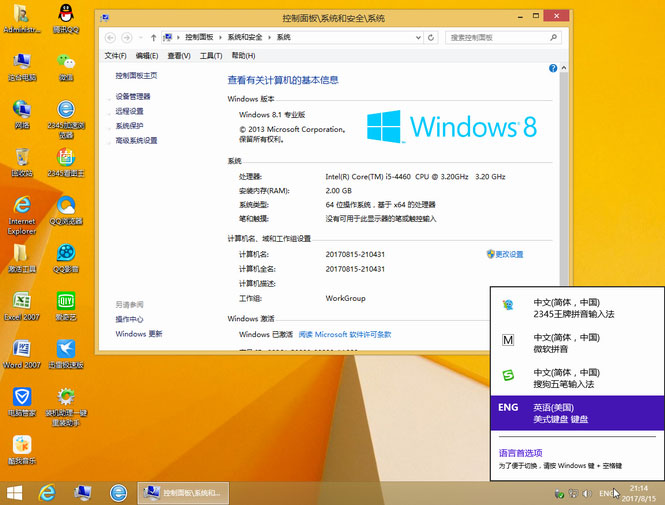Open the address bar history dropdown
The width and height of the screenshot is (665, 505).
tap(418, 37)
